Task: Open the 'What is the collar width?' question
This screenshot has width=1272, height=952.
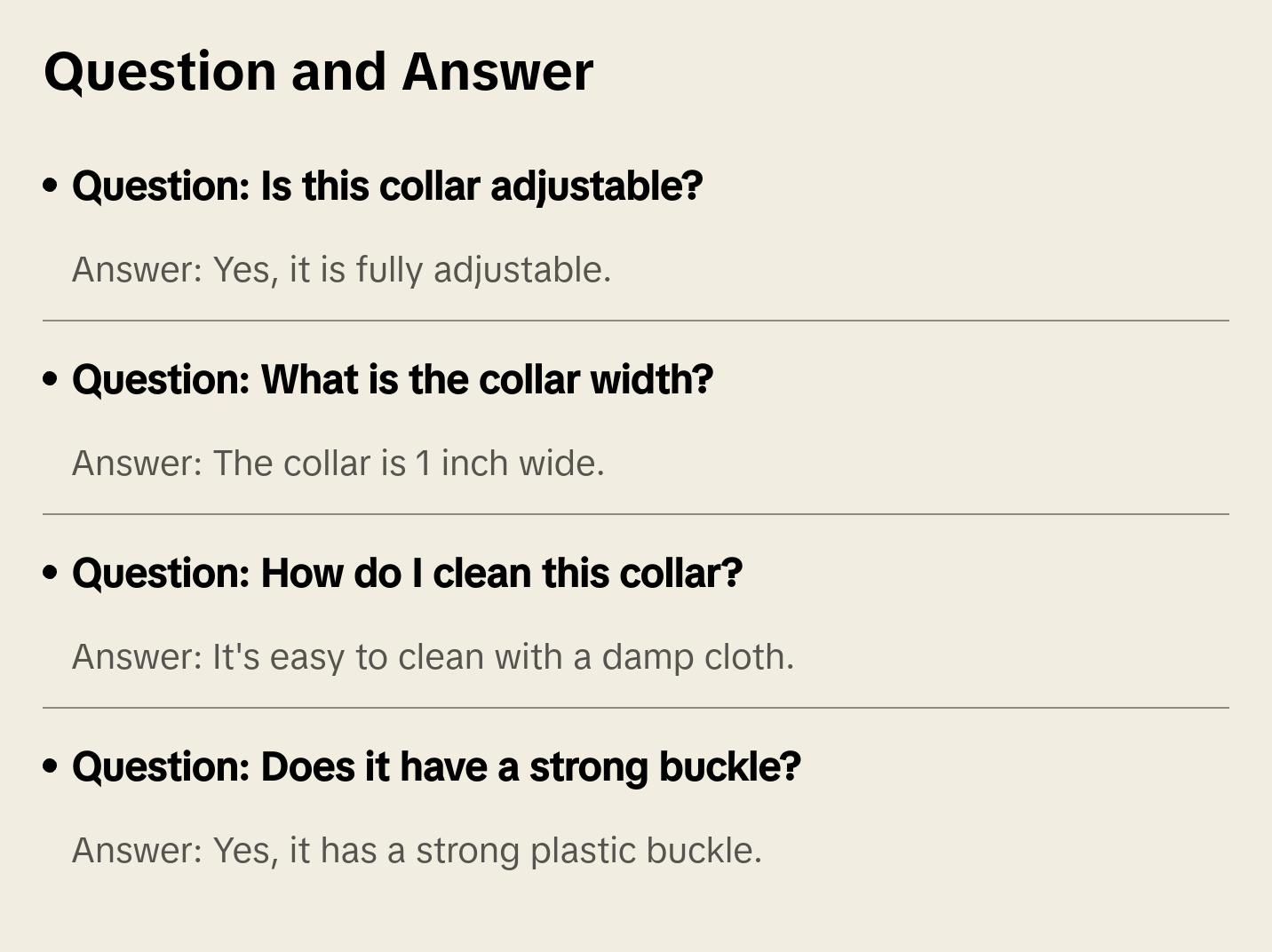Action: click(x=393, y=380)
